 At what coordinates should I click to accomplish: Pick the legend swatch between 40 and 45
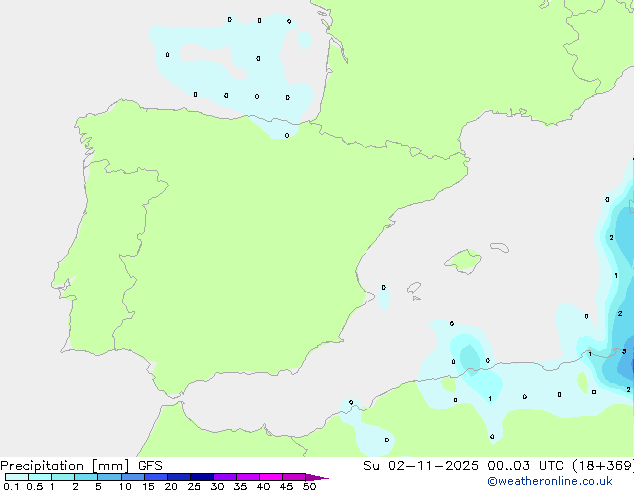click(x=271, y=477)
